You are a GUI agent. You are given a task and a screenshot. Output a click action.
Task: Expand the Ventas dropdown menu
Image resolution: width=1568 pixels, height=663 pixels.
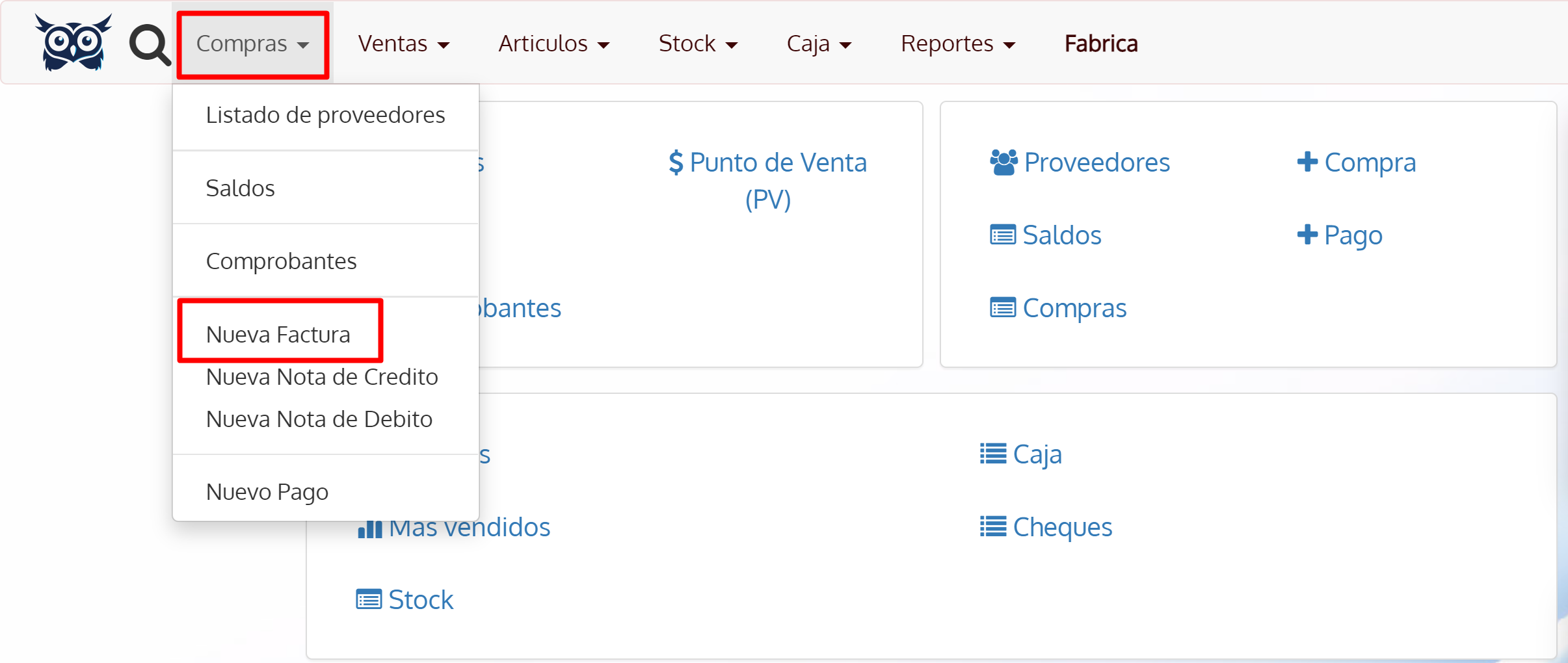pos(403,43)
